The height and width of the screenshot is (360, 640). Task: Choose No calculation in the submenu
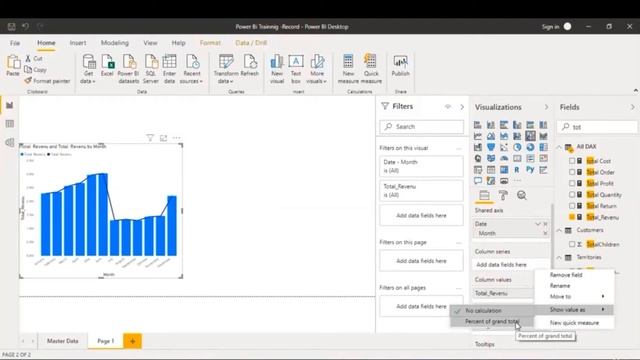[491, 311]
